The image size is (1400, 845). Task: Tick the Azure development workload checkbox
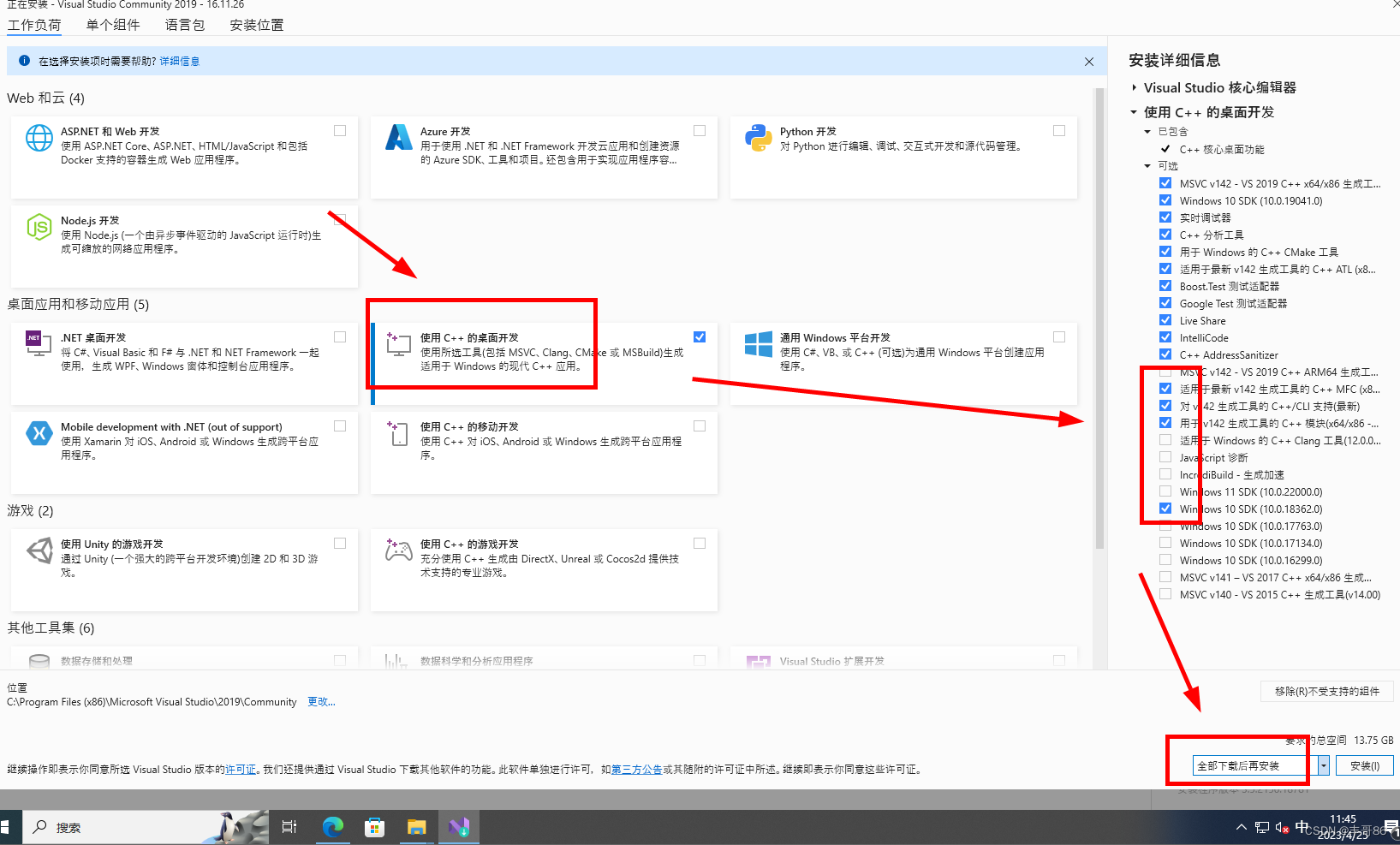tap(700, 131)
